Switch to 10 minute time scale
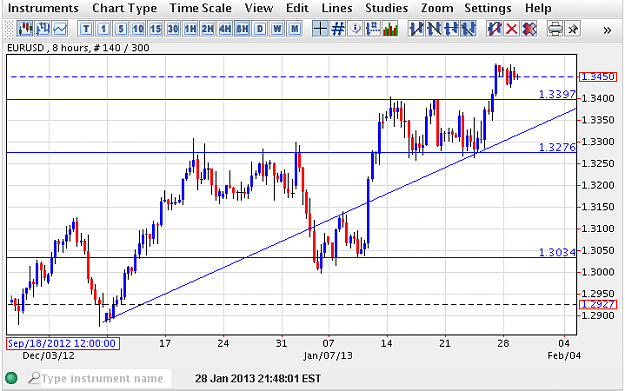The height and width of the screenshot is (391, 625). tap(138, 29)
